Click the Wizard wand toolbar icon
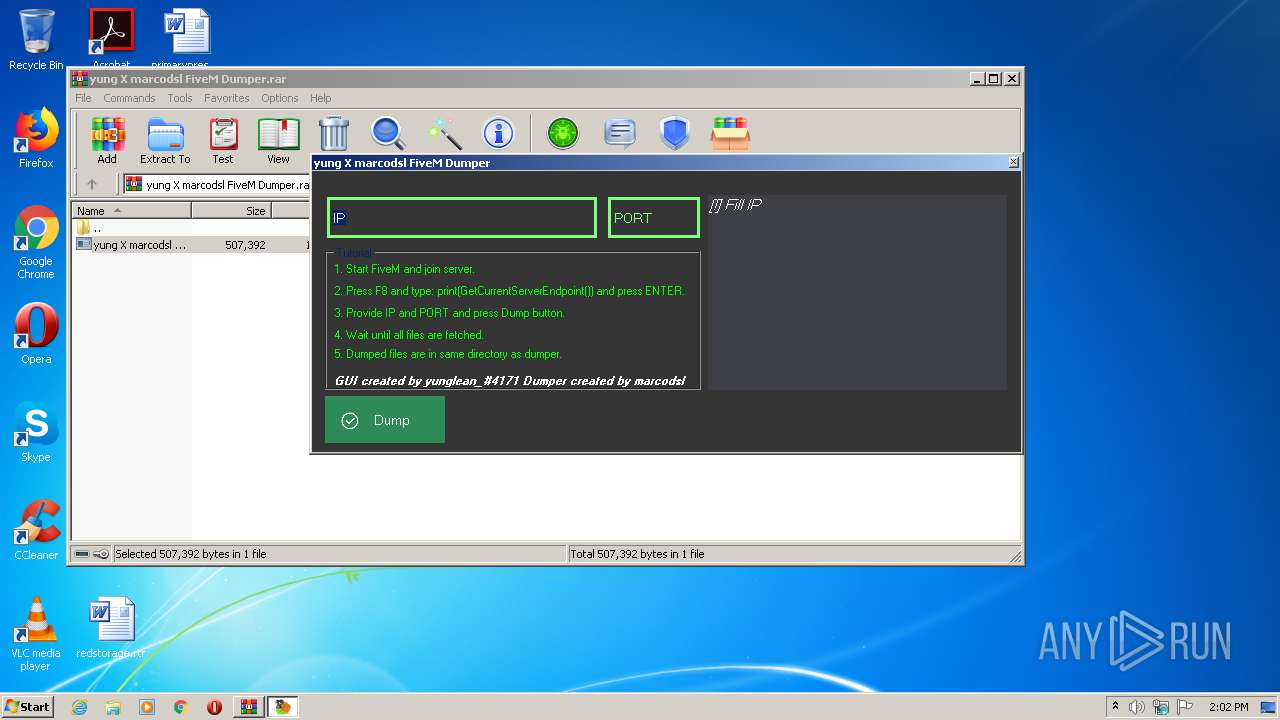 point(443,134)
